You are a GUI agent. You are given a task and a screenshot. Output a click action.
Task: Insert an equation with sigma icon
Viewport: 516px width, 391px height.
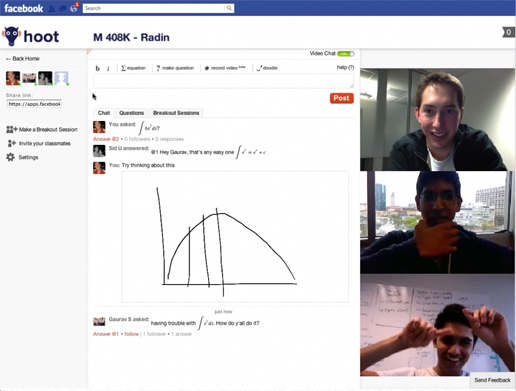point(133,68)
